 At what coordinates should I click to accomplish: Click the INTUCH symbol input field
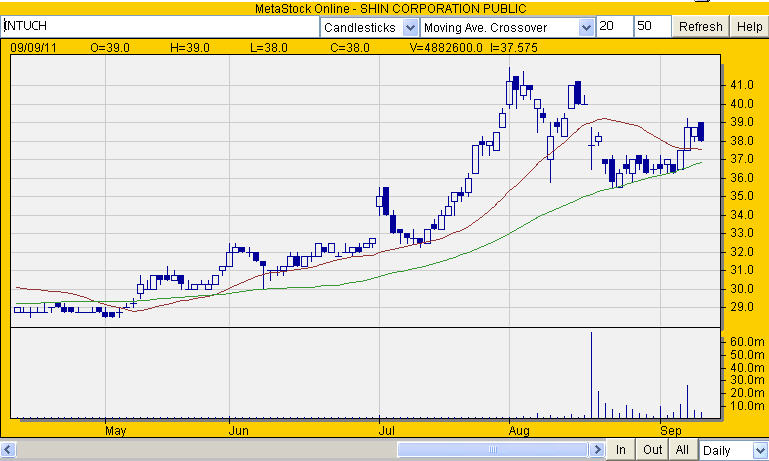pyautogui.click(x=160, y=26)
